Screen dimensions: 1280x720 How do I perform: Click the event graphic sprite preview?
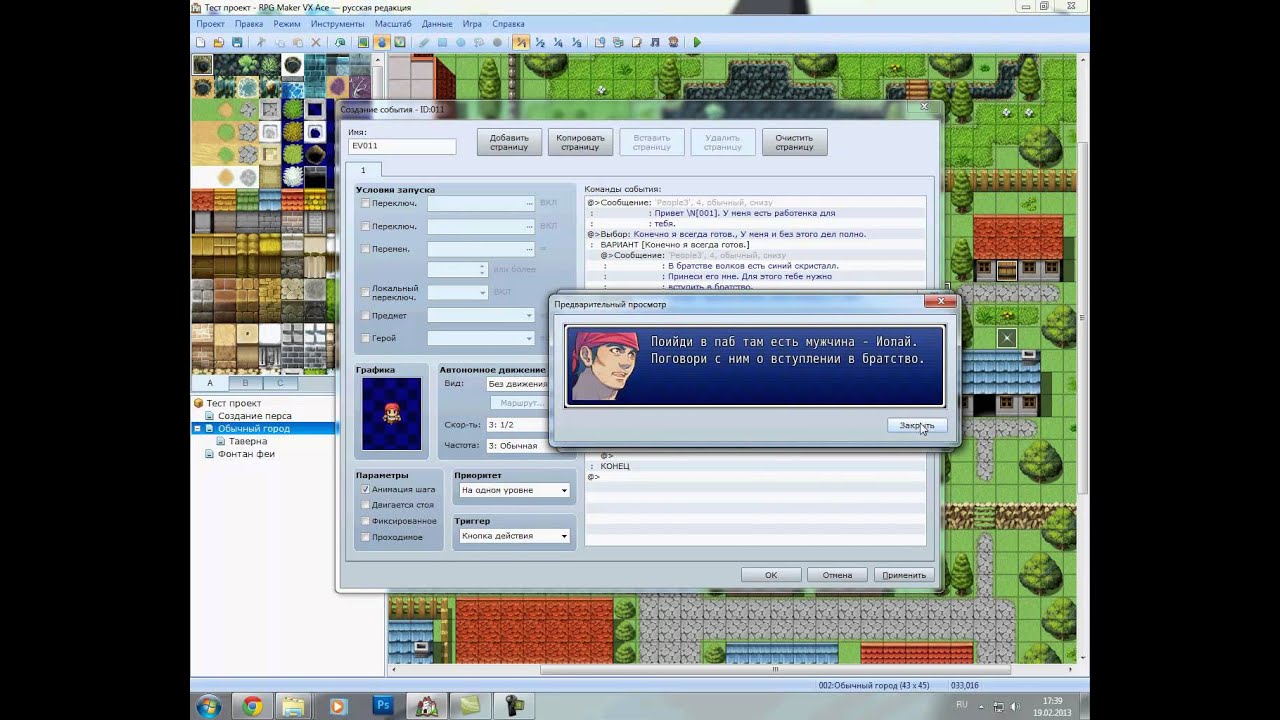(x=392, y=414)
